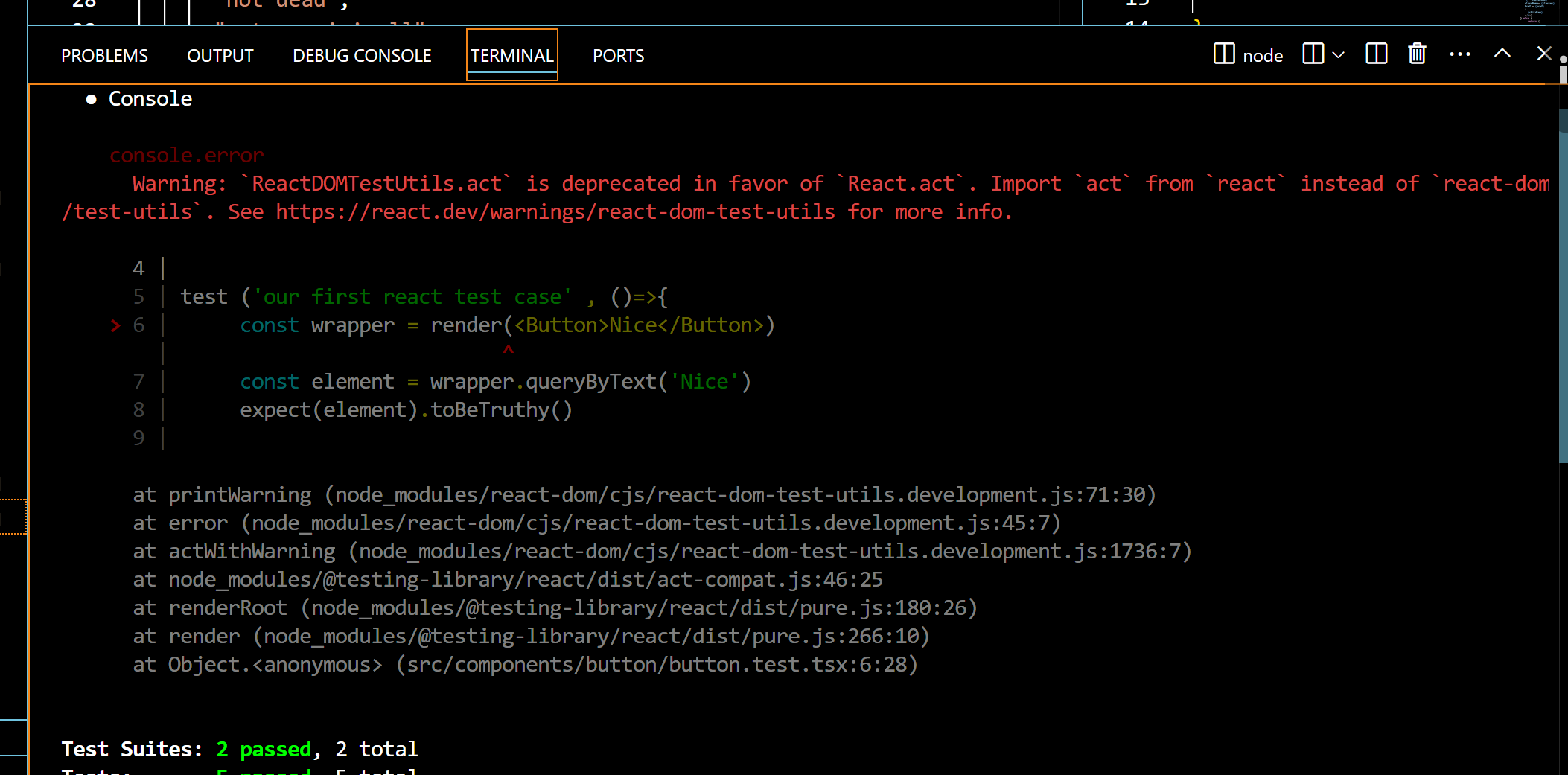This screenshot has height=775, width=1568.
Task: Open the PORTS tab
Action: point(619,56)
